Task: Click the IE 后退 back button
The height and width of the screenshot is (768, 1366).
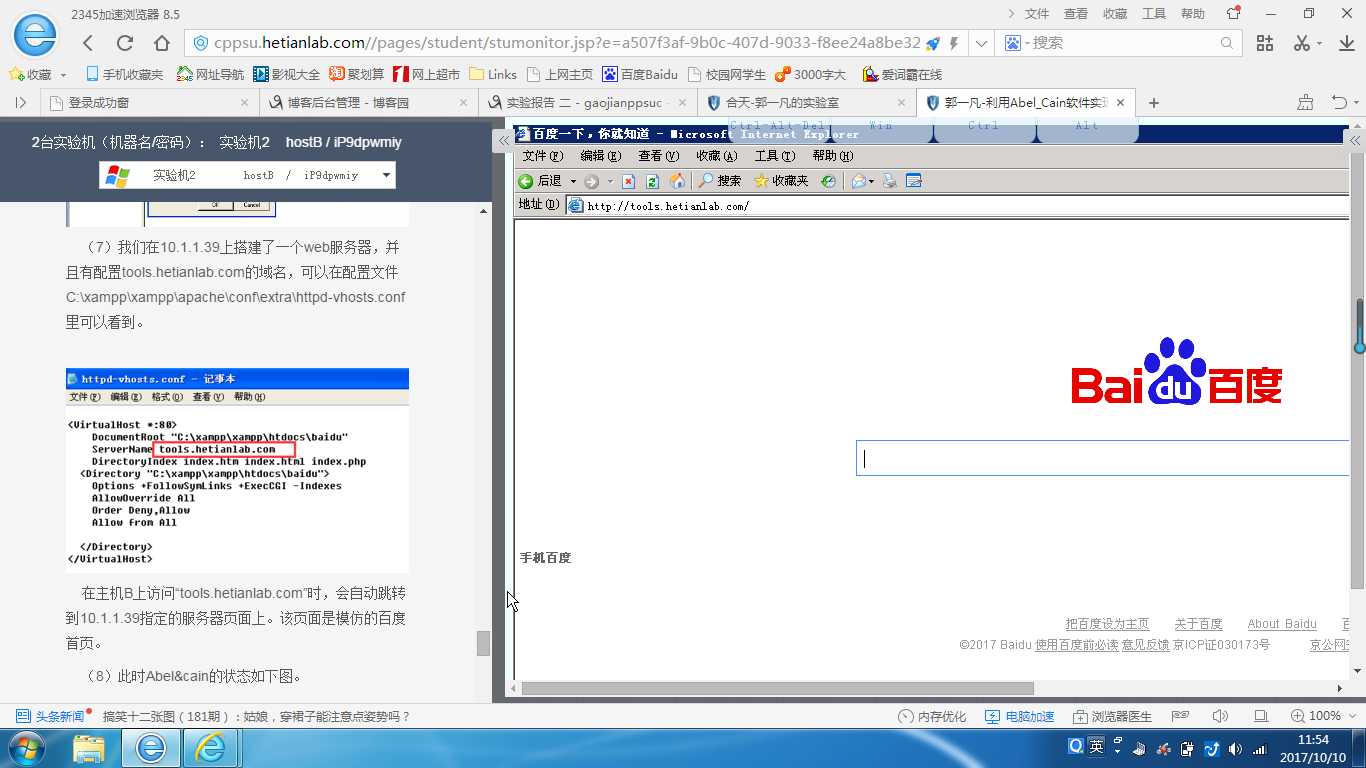Action: [x=541, y=181]
